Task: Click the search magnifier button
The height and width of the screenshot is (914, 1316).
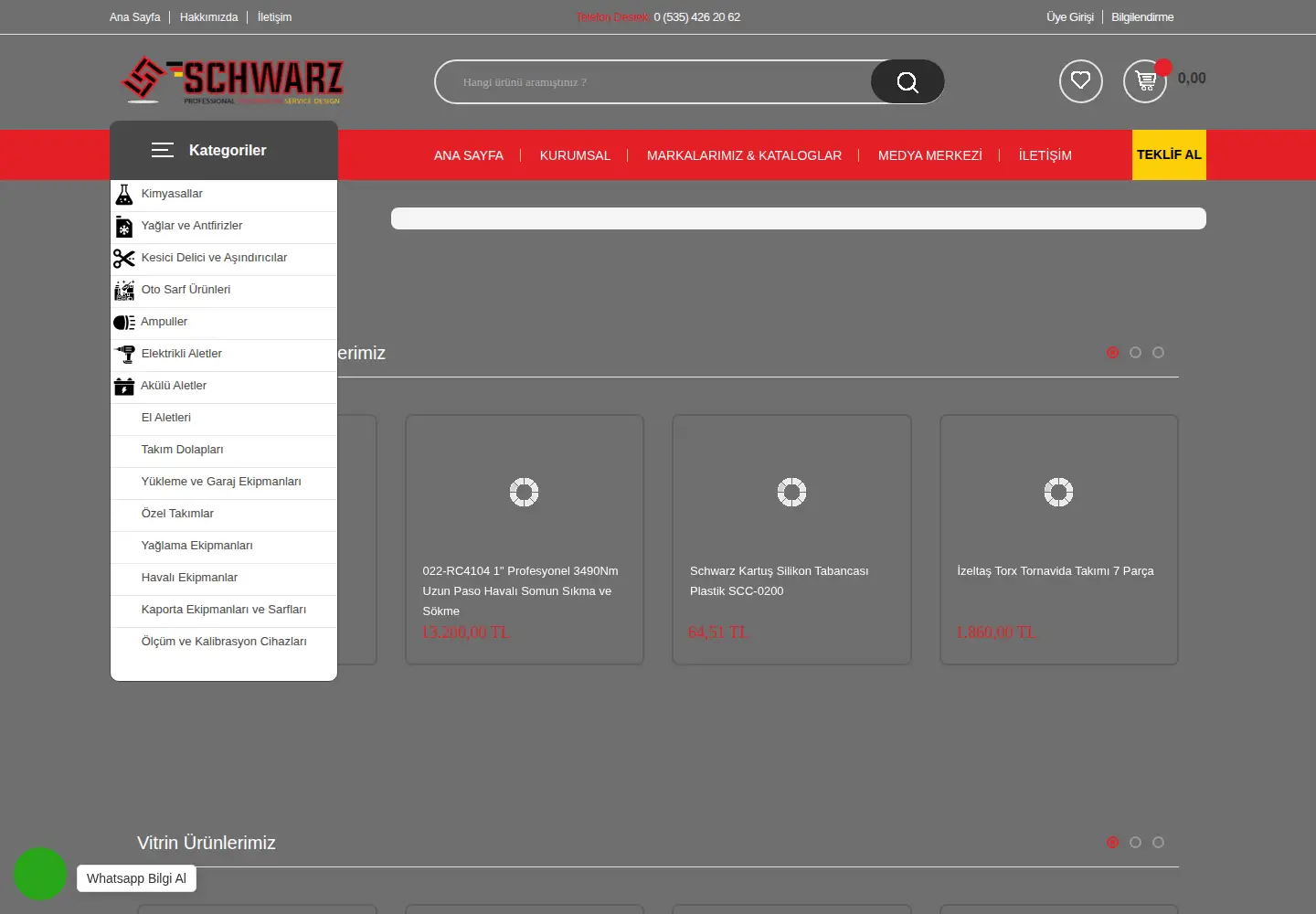Action: [907, 82]
